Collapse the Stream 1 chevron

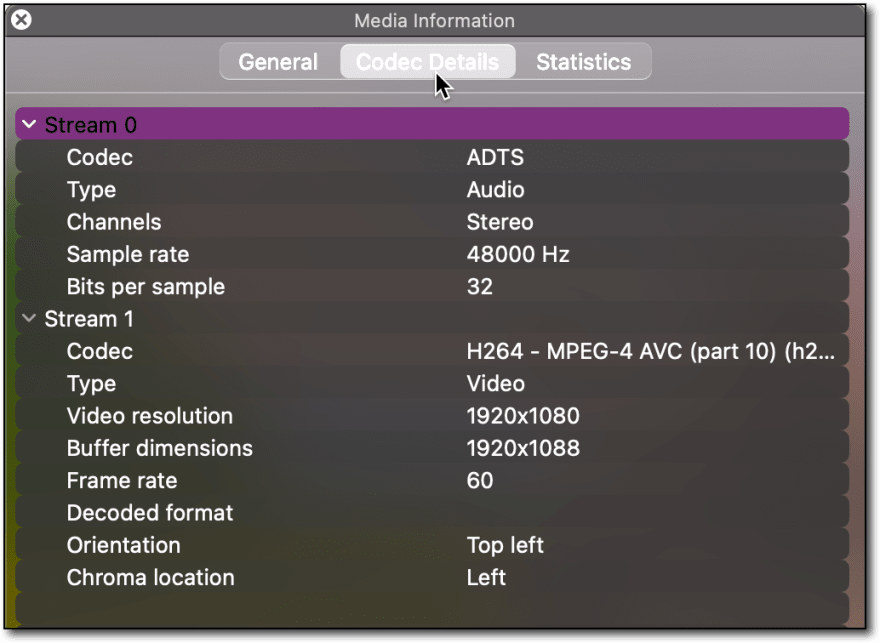29,319
